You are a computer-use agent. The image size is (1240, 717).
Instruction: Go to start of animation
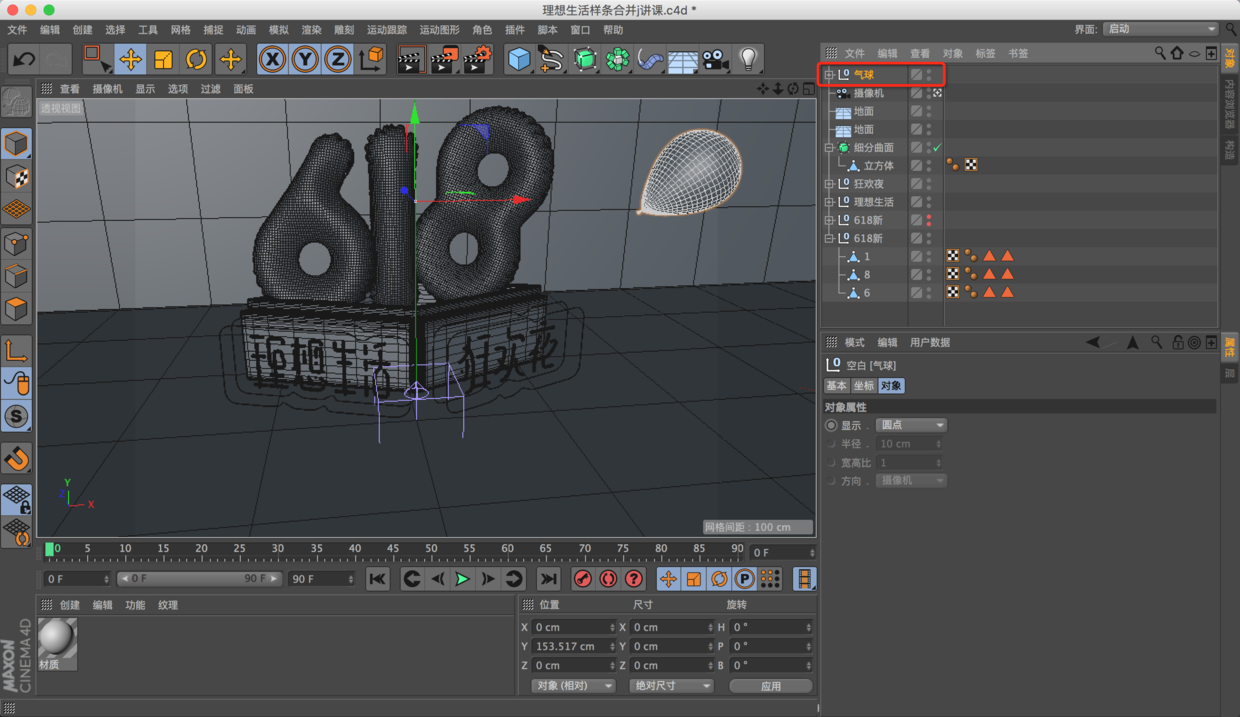[x=377, y=579]
